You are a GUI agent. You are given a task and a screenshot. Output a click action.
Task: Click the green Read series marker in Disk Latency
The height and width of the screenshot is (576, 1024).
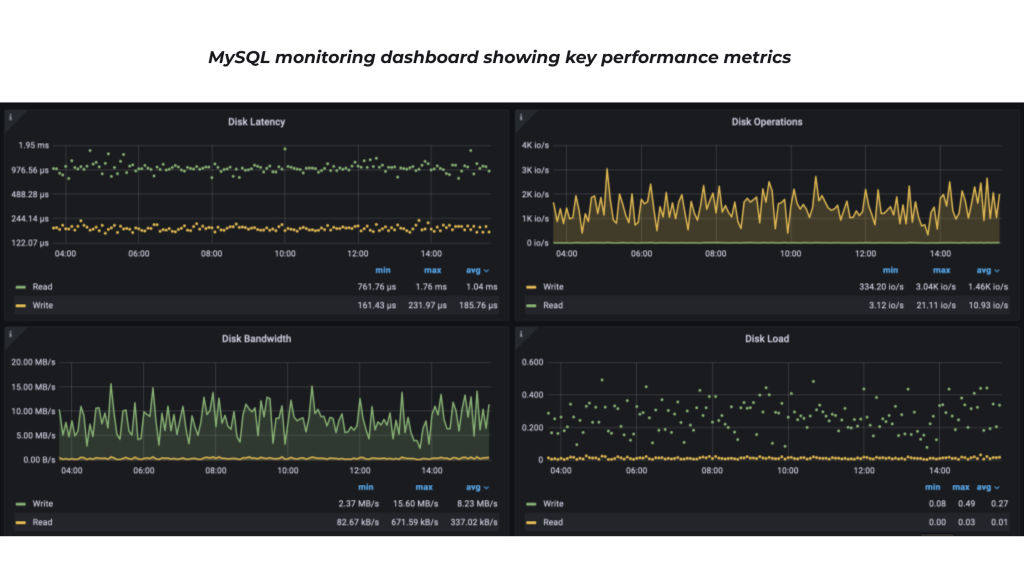point(22,287)
